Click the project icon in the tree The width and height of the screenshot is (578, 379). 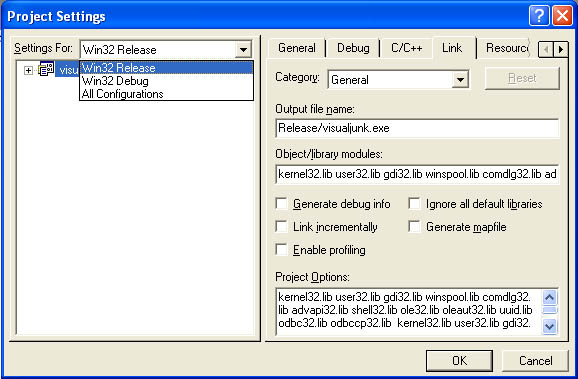coord(46,69)
